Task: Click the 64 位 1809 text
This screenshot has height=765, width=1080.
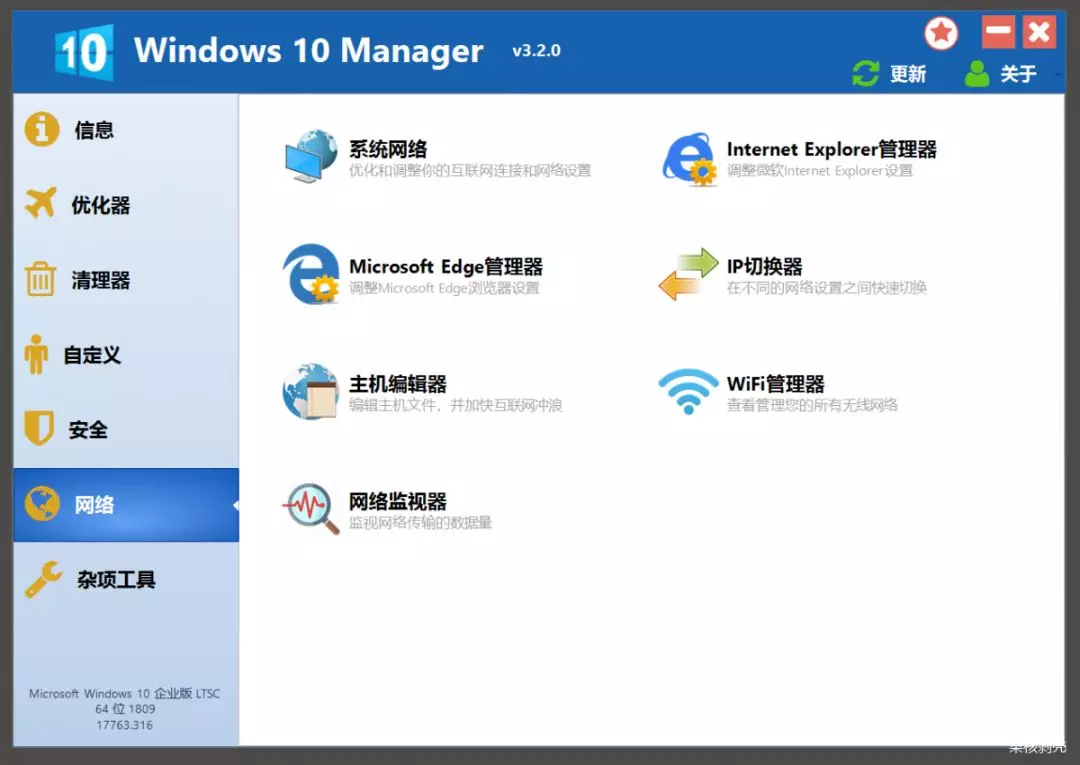Action: 125,709
